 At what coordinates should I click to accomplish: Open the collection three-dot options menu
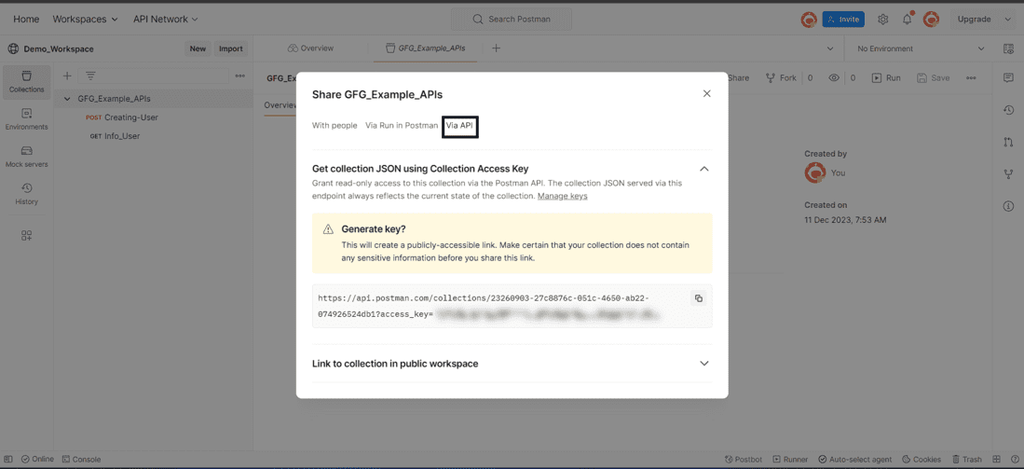click(971, 78)
